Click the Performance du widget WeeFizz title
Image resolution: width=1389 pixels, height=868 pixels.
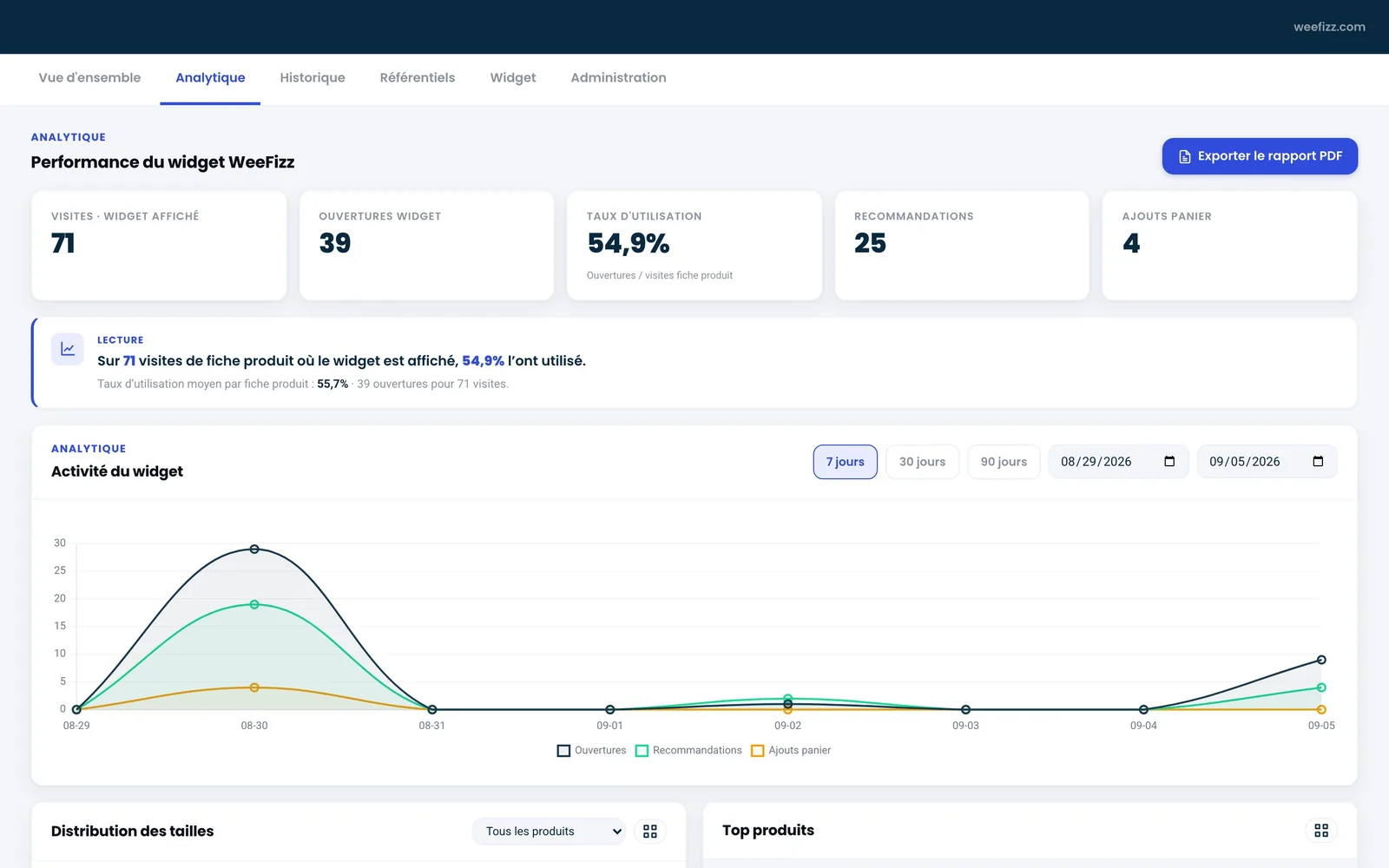pyautogui.click(x=162, y=162)
